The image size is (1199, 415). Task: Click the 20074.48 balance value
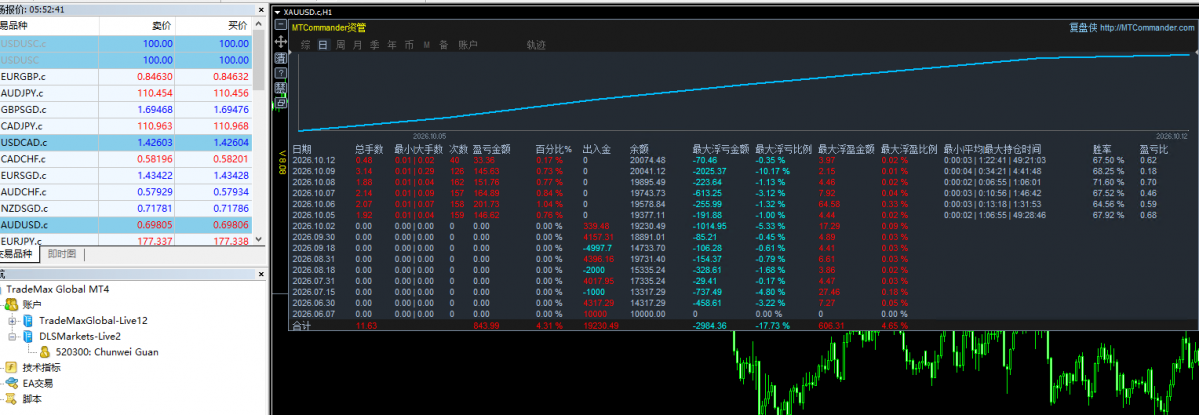point(648,160)
